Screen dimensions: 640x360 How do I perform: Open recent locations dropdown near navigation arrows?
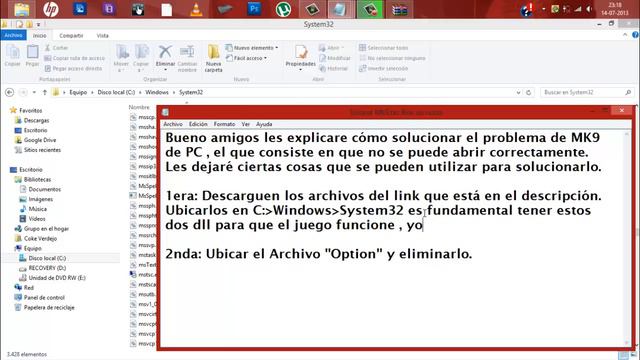(x=34, y=93)
